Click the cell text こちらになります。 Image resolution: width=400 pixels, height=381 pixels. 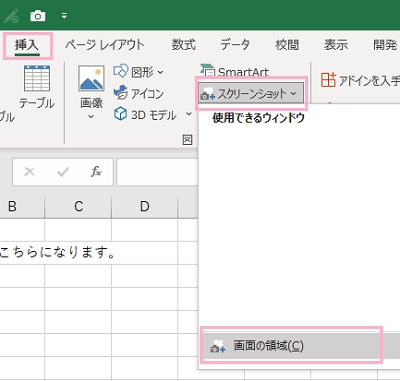pyautogui.click(x=58, y=252)
